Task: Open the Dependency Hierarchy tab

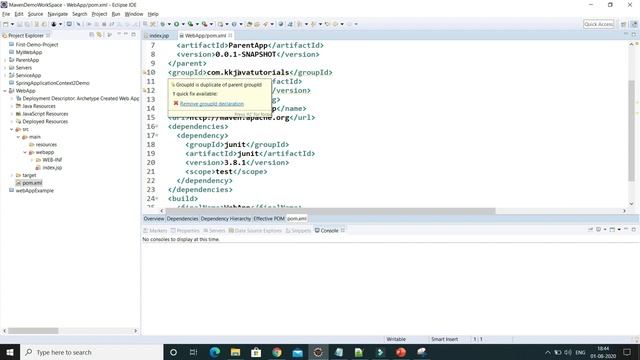Action: (226, 219)
